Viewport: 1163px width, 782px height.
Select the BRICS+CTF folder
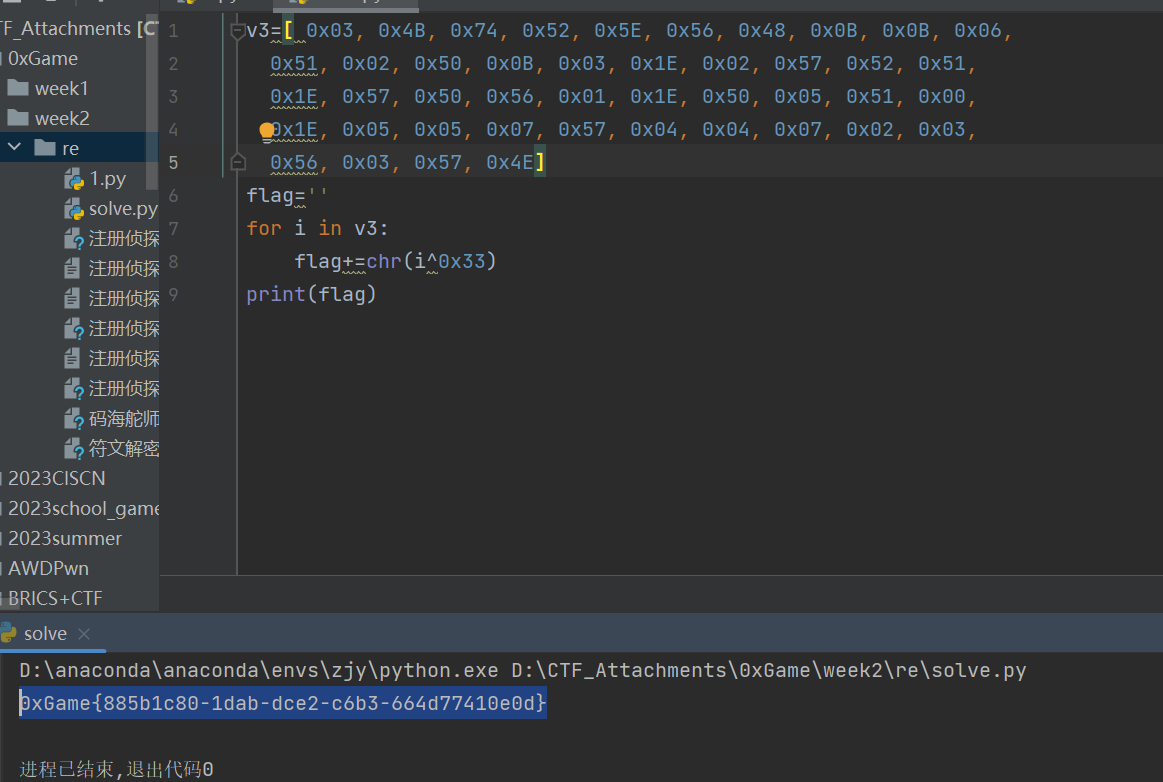tap(55, 598)
